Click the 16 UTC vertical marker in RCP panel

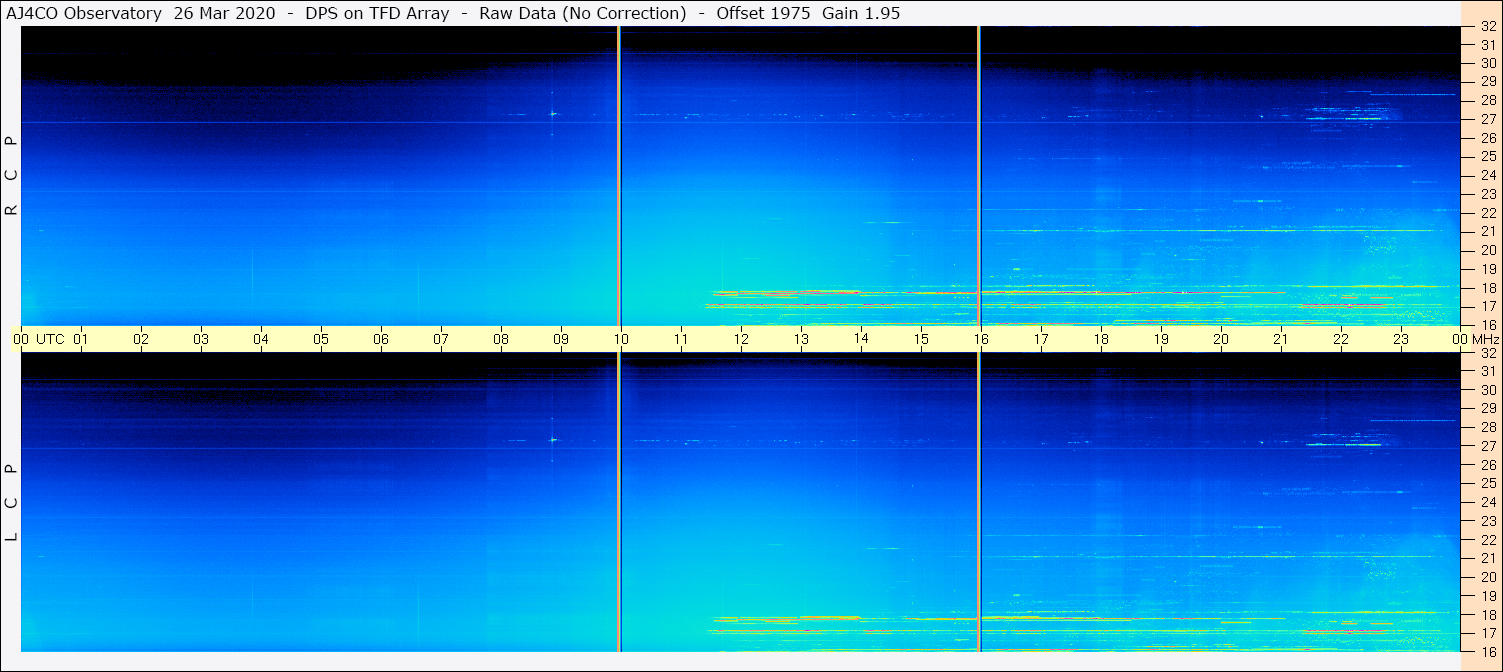click(x=979, y=175)
